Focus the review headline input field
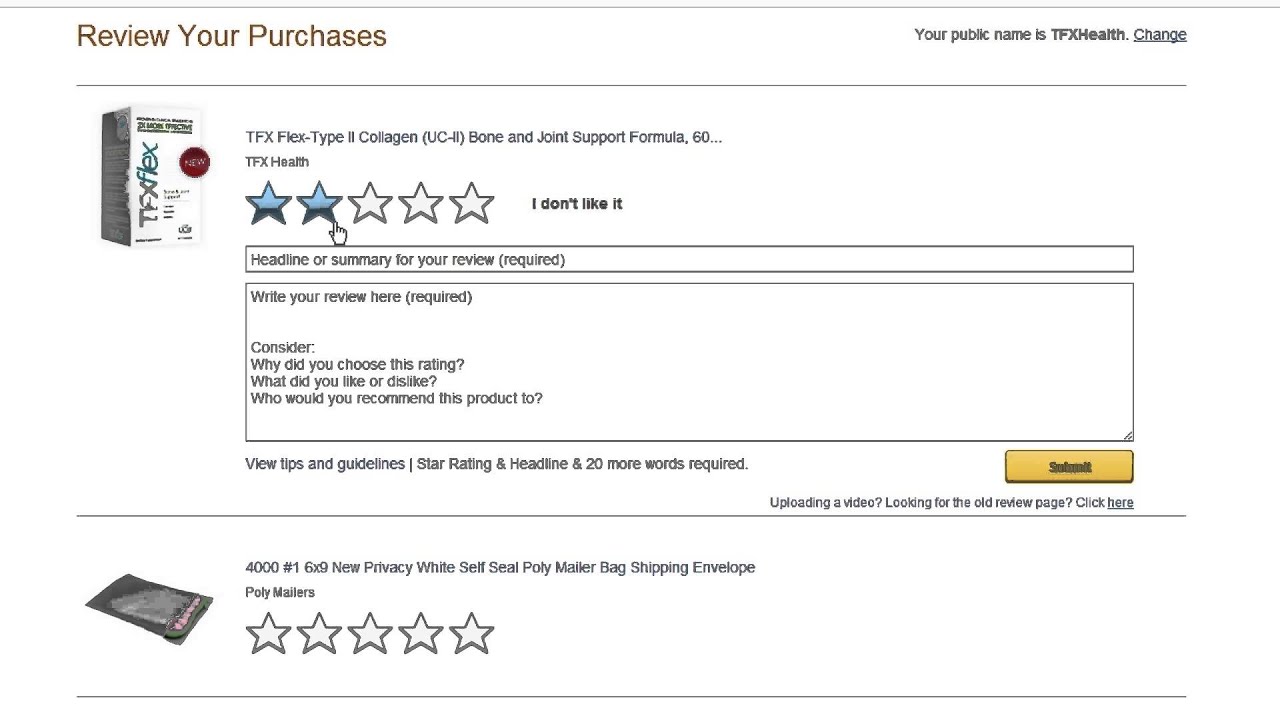The width and height of the screenshot is (1280, 720). point(689,260)
